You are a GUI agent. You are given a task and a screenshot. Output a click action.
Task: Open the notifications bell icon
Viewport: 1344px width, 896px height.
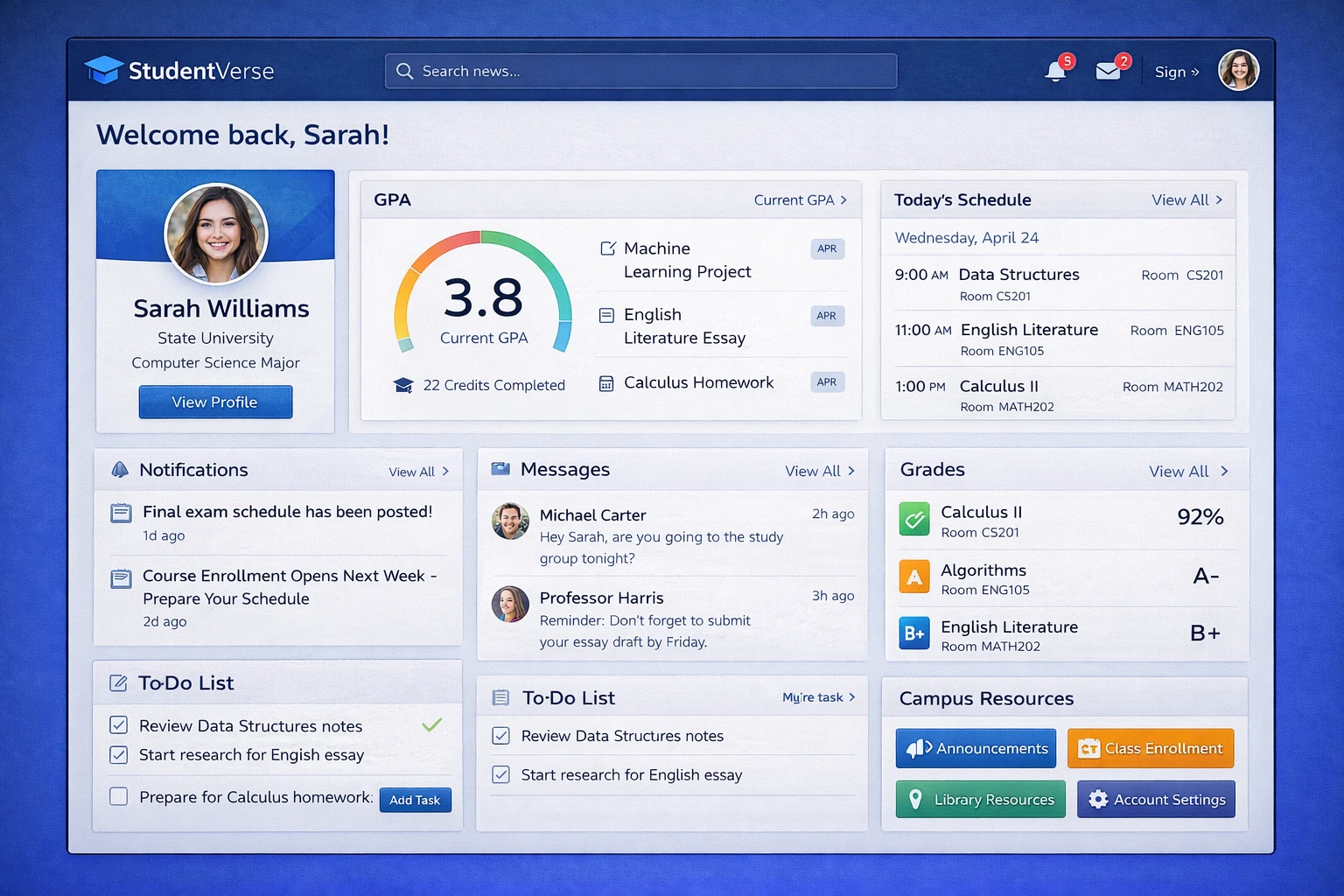pos(1056,72)
